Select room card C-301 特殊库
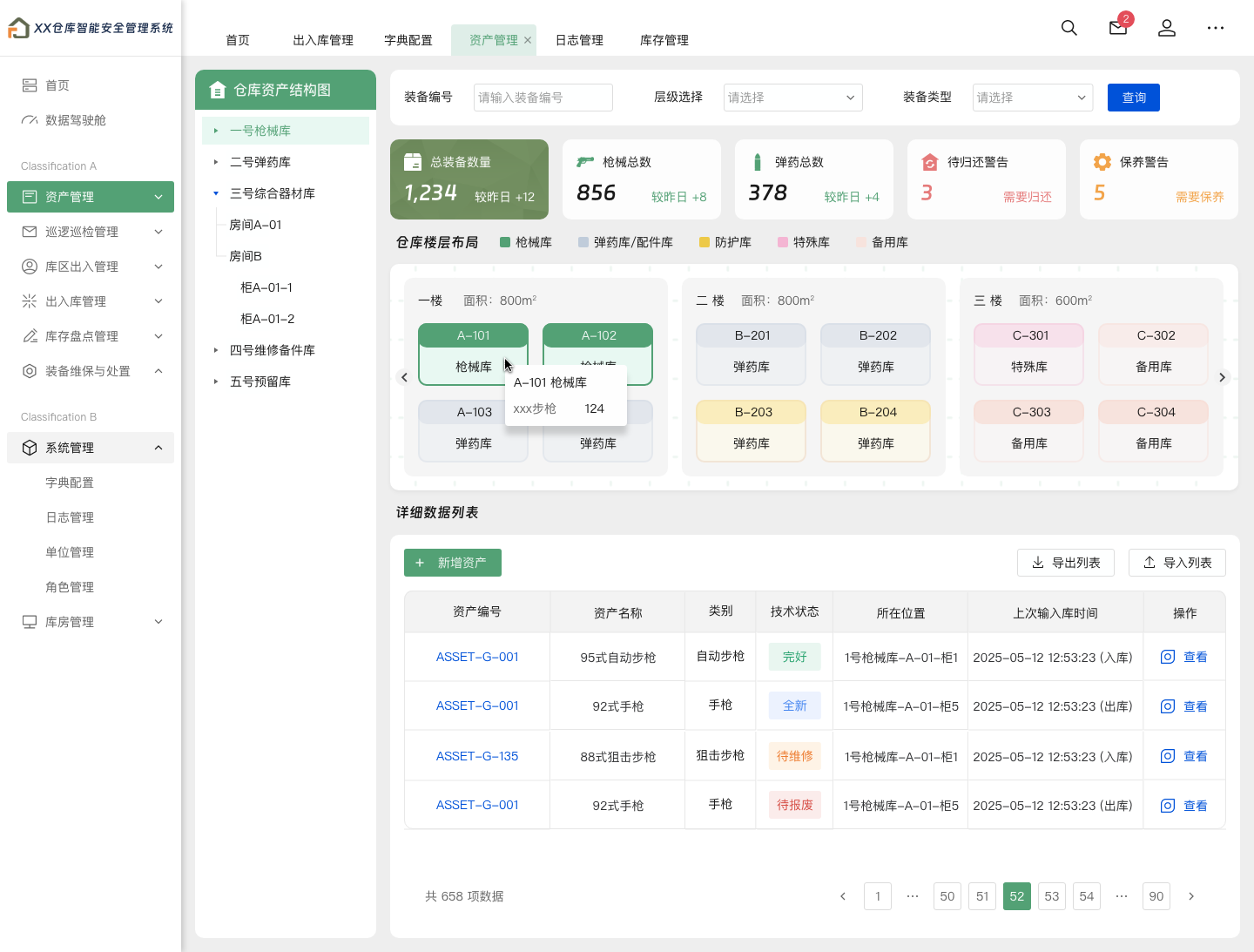This screenshot has height=952, width=1254. point(1029,354)
